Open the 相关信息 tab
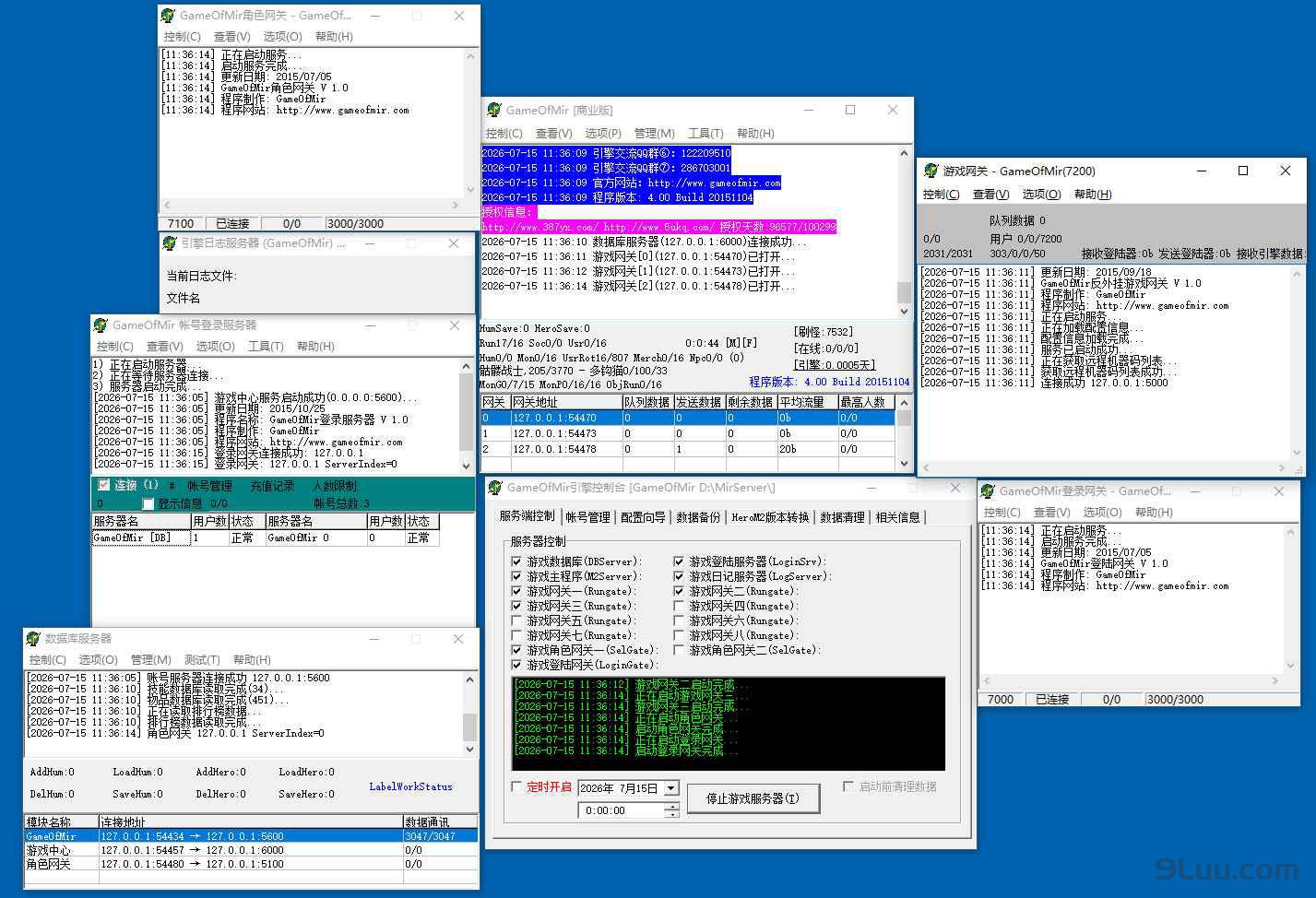The image size is (1316, 898). pos(898,517)
